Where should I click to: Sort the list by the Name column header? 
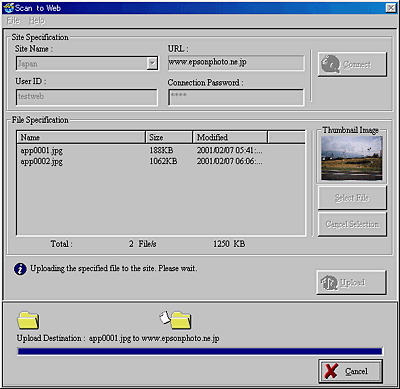click(81, 137)
